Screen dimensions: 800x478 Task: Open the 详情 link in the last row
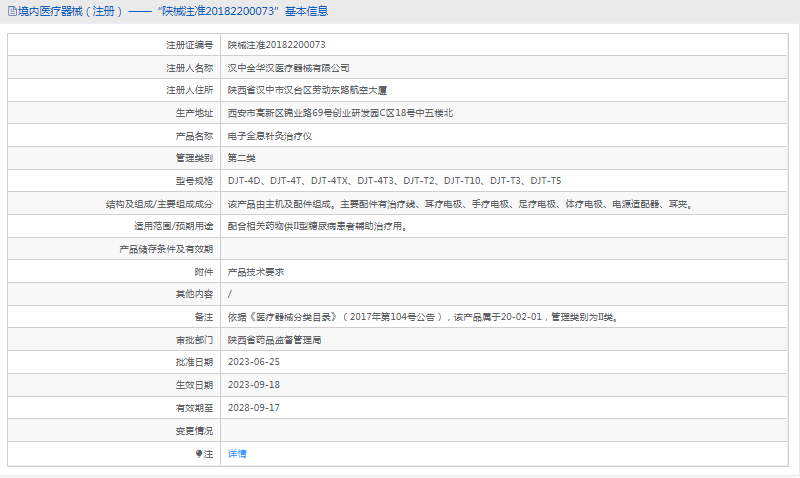tap(237, 453)
